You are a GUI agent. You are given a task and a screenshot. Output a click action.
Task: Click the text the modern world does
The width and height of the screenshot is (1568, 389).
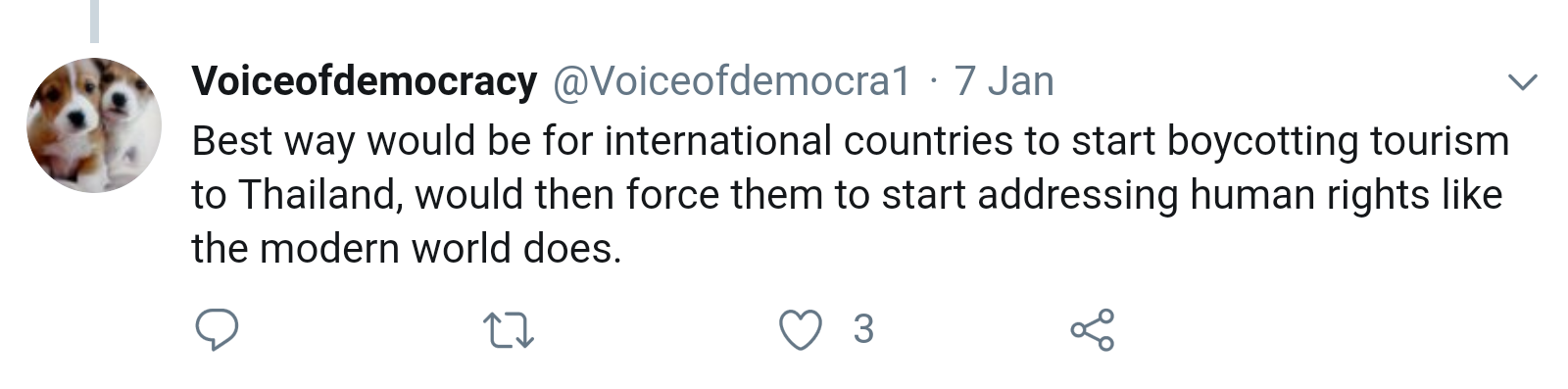(x=407, y=249)
